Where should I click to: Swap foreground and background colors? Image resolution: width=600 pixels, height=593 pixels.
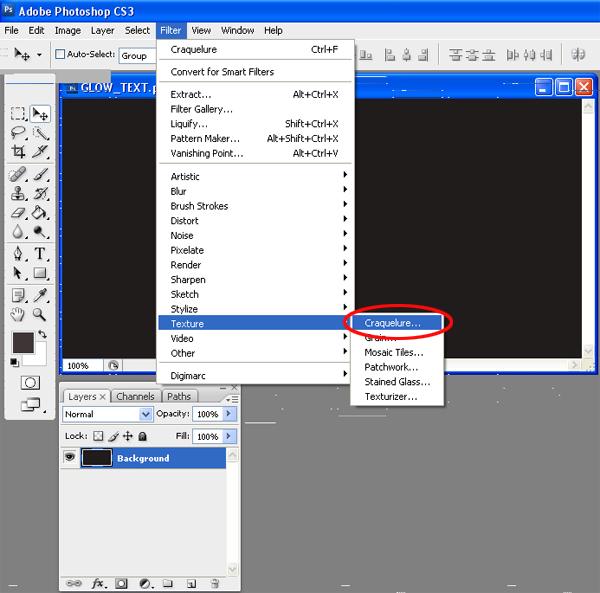click(42, 334)
